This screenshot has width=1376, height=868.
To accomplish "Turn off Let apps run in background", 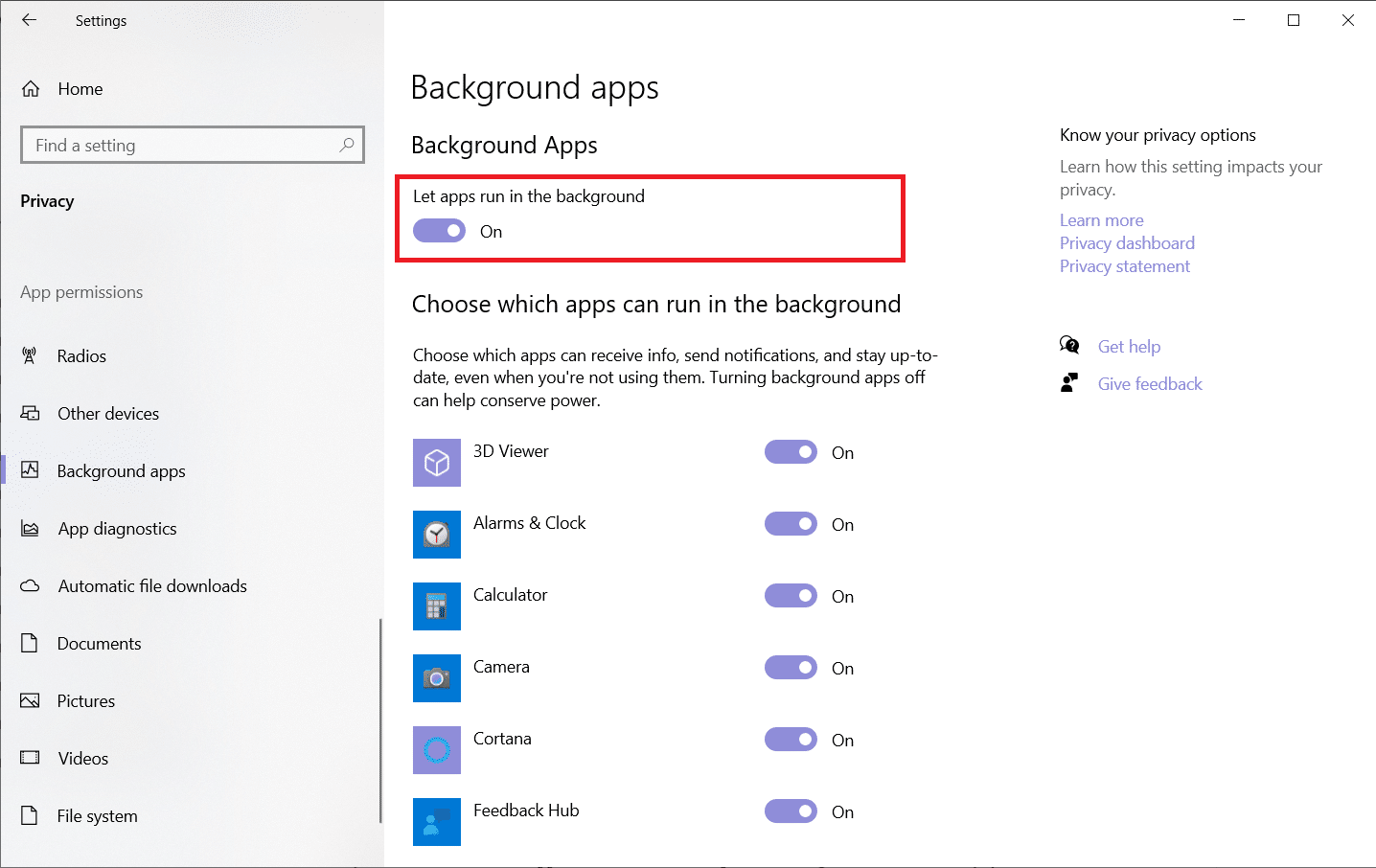I will pyautogui.click(x=439, y=231).
